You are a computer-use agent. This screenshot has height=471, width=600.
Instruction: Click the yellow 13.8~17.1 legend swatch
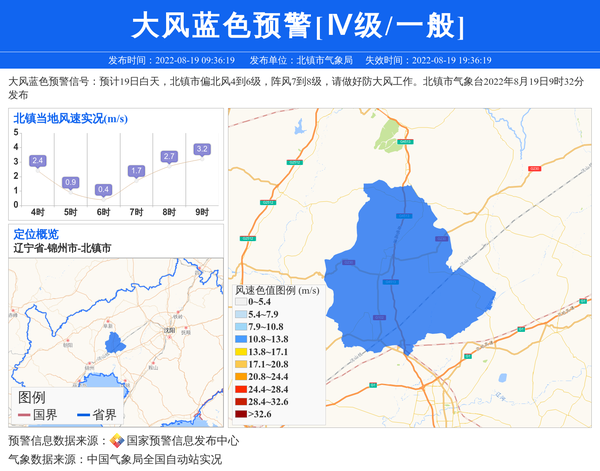[240, 352]
